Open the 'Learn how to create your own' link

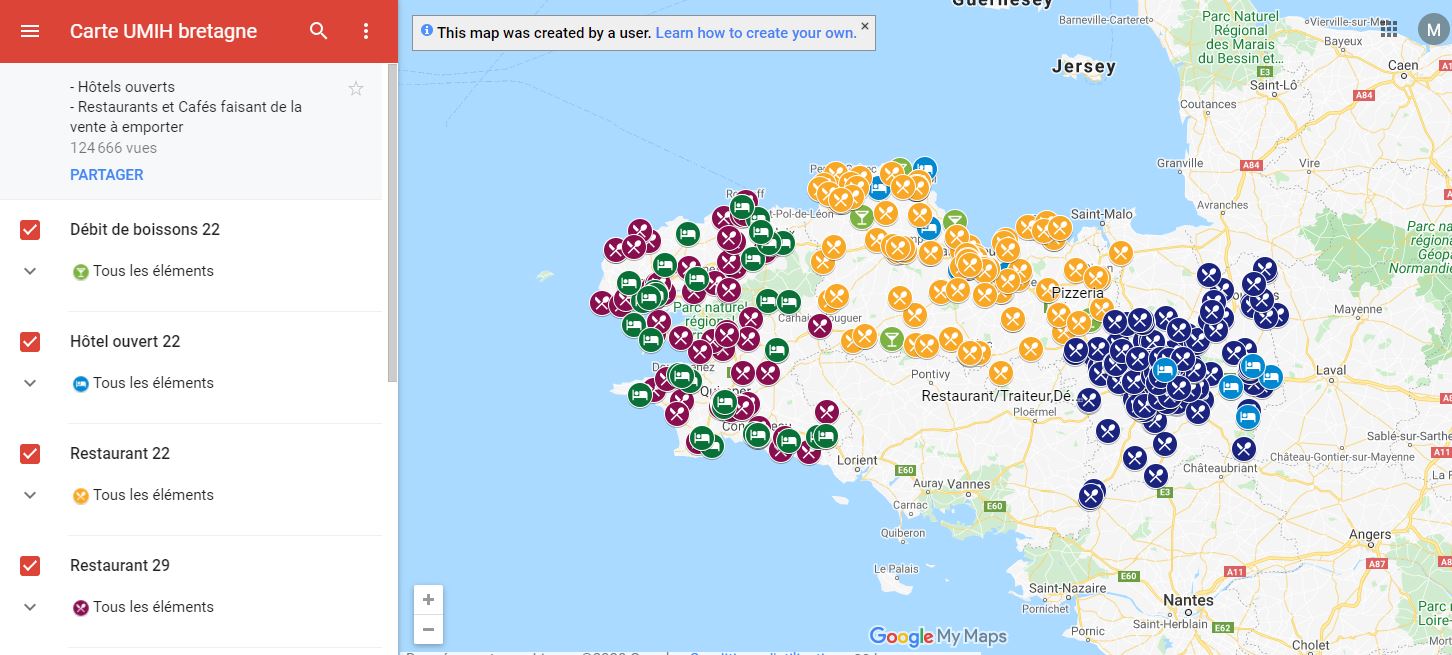pyautogui.click(x=755, y=33)
